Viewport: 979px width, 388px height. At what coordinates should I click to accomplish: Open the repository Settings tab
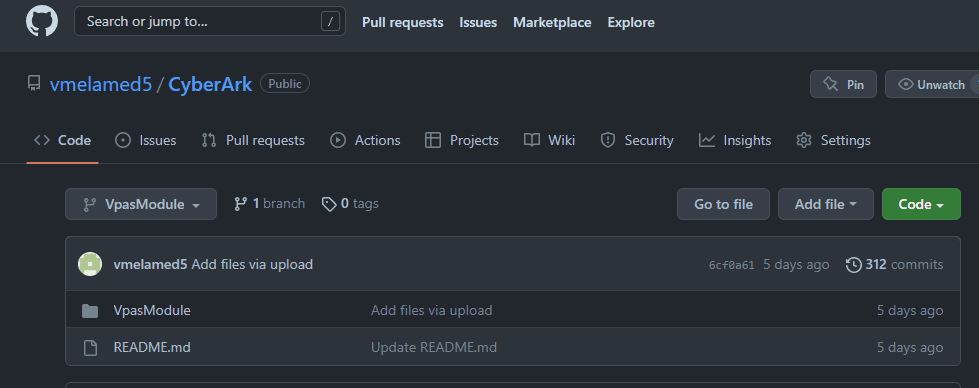coord(834,141)
